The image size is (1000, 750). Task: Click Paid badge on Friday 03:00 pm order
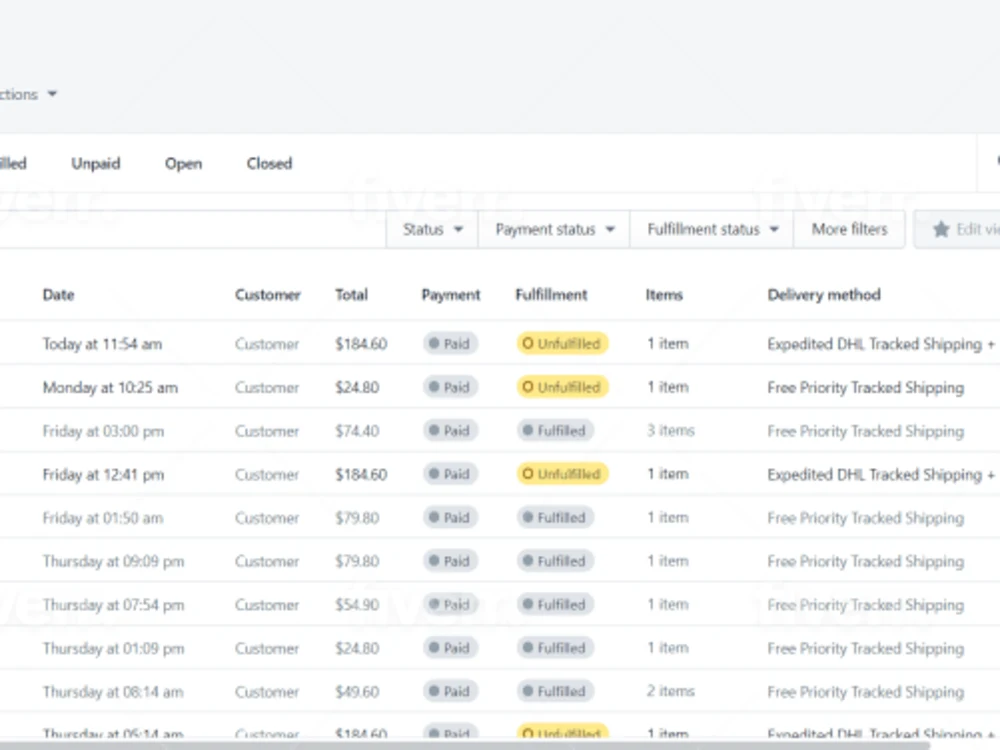click(450, 430)
